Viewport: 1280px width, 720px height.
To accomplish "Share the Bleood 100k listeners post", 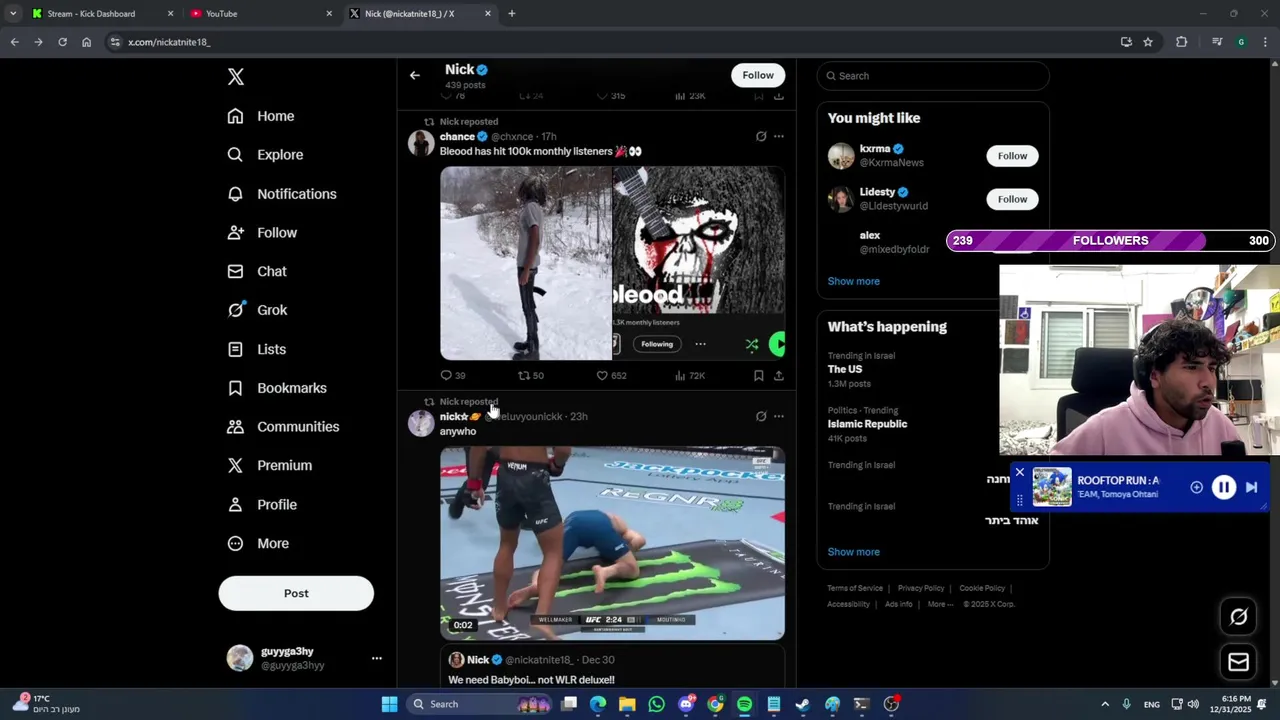I will tap(779, 375).
